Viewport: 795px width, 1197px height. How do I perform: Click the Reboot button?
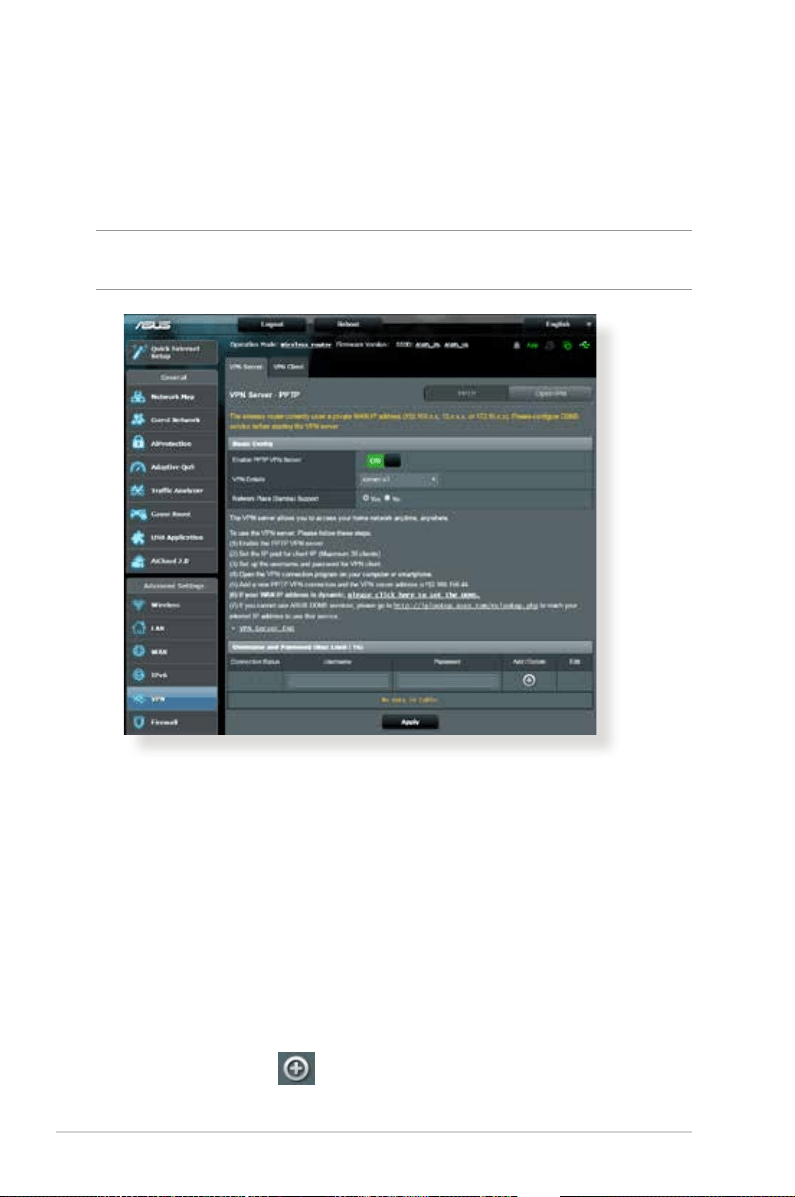coord(348,324)
